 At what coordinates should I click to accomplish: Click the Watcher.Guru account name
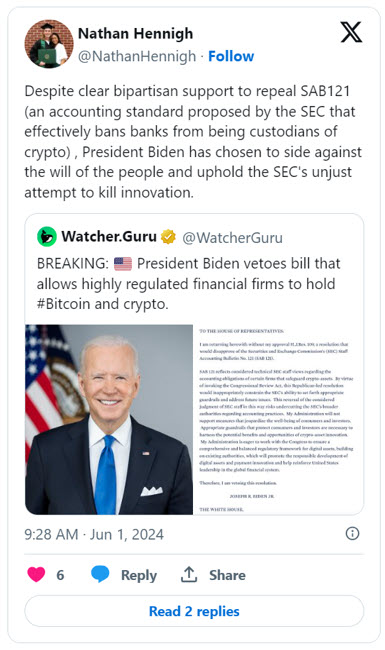pyautogui.click(x=109, y=237)
